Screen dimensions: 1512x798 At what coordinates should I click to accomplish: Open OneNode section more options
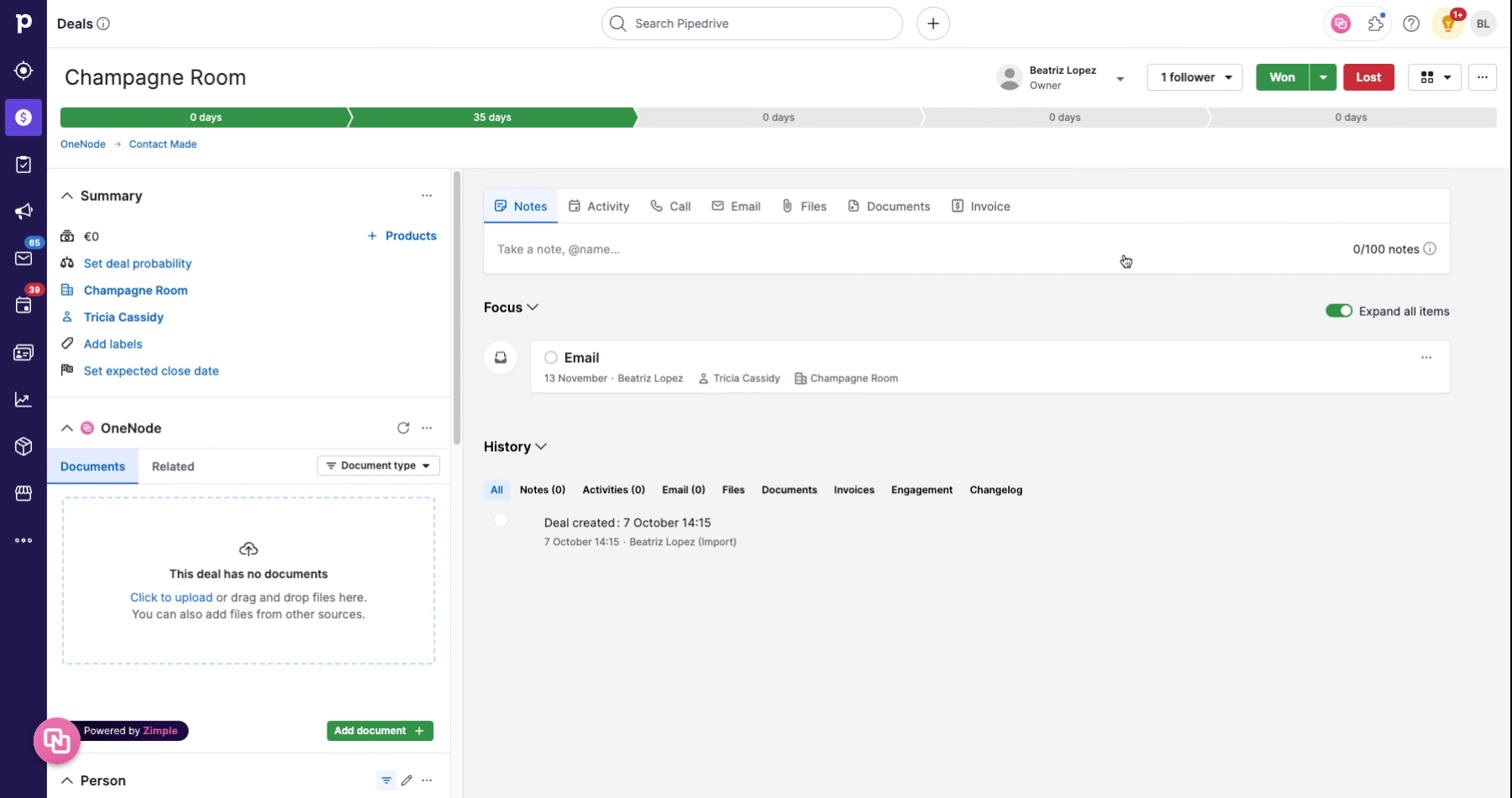(x=427, y=428)
